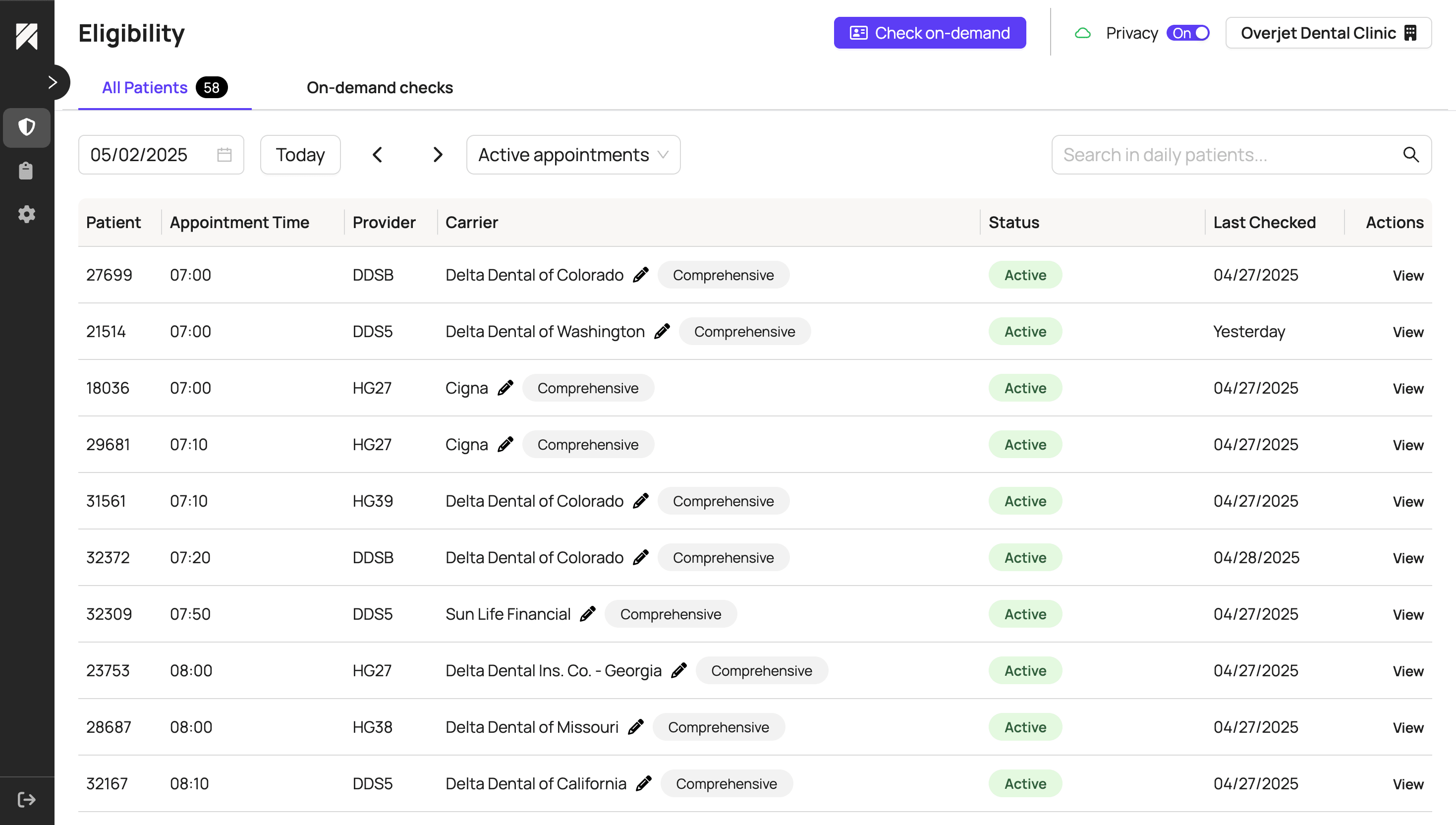
Task: View details for patient 21514
Action: [x=1407, y=332]
